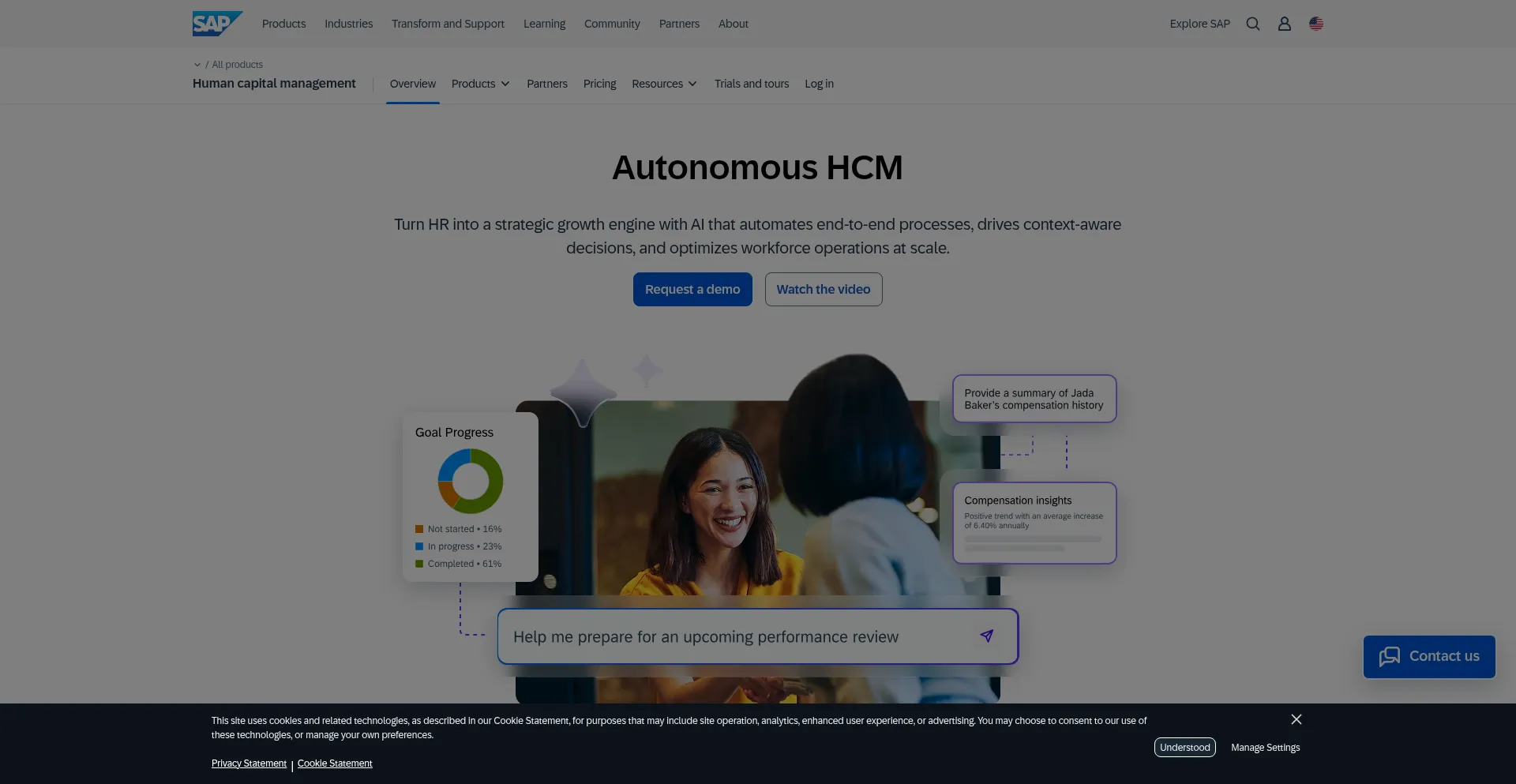Open the user account profile icon

click(1285, 24)
